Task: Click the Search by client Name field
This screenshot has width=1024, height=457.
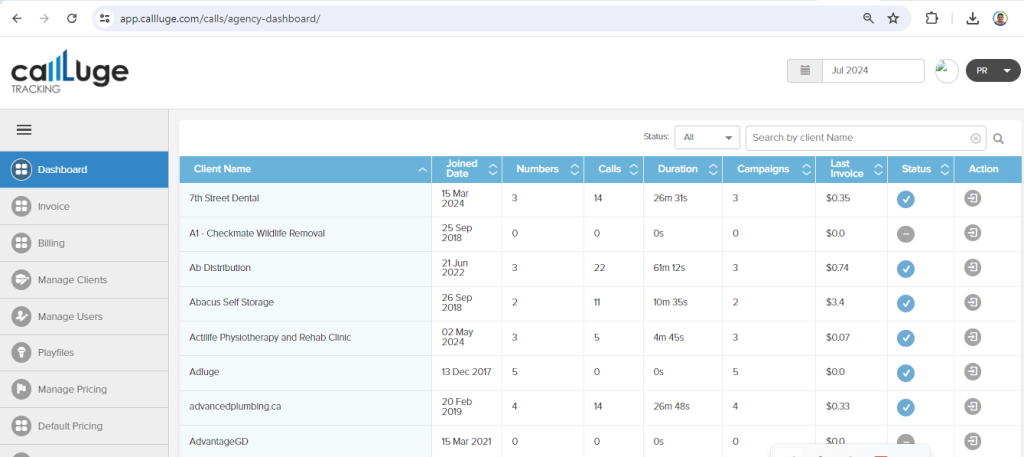Action: coord(858,138)
